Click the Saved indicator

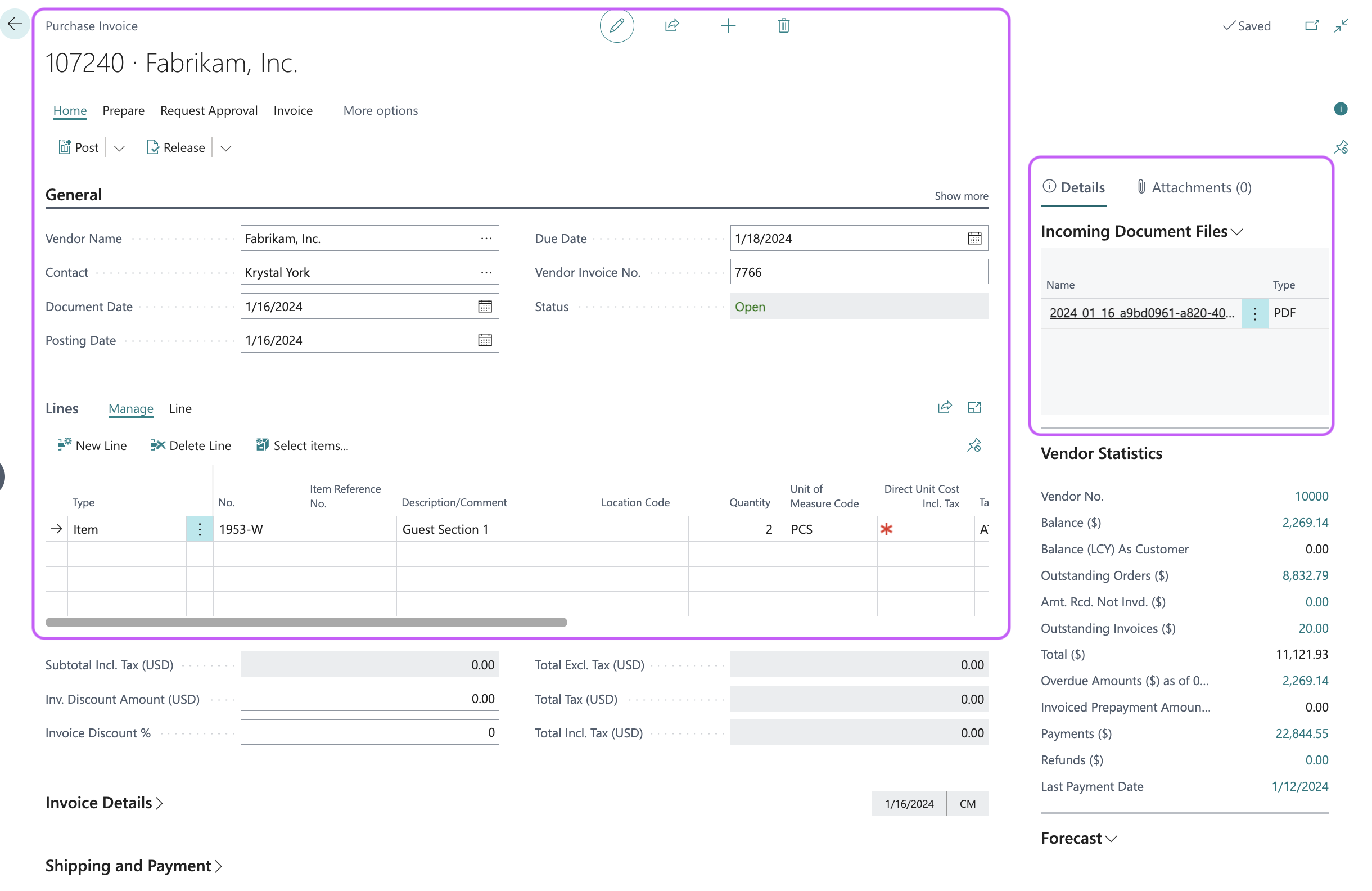[x=1248, y=26]
